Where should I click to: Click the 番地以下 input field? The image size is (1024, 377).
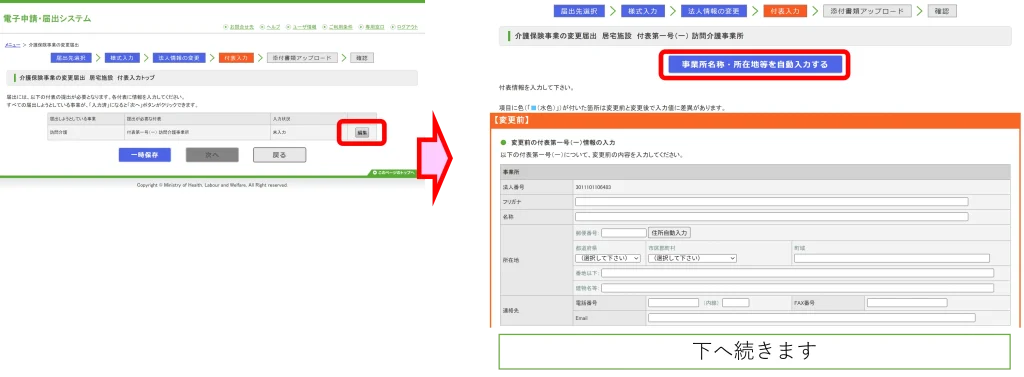(x=797, y=273)
